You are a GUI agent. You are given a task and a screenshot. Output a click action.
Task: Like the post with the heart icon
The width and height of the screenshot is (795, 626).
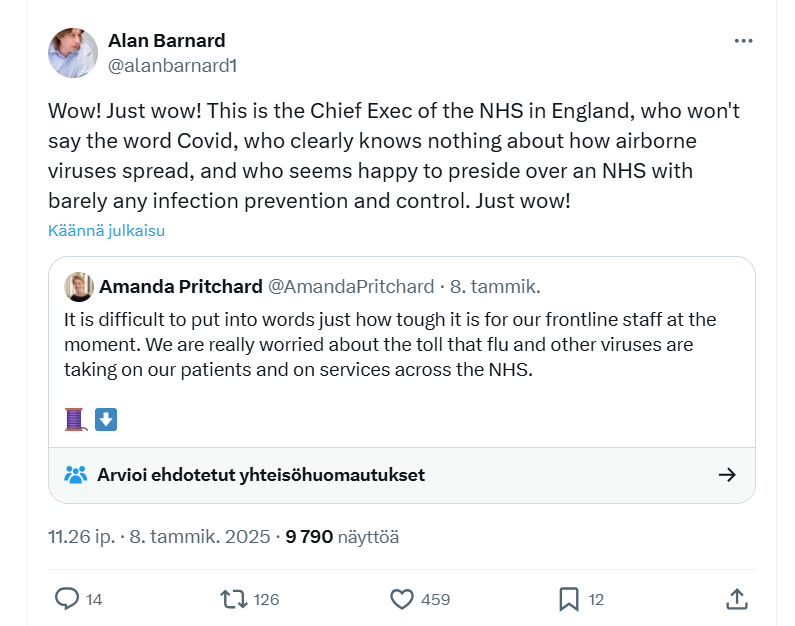tap(402, 599)
